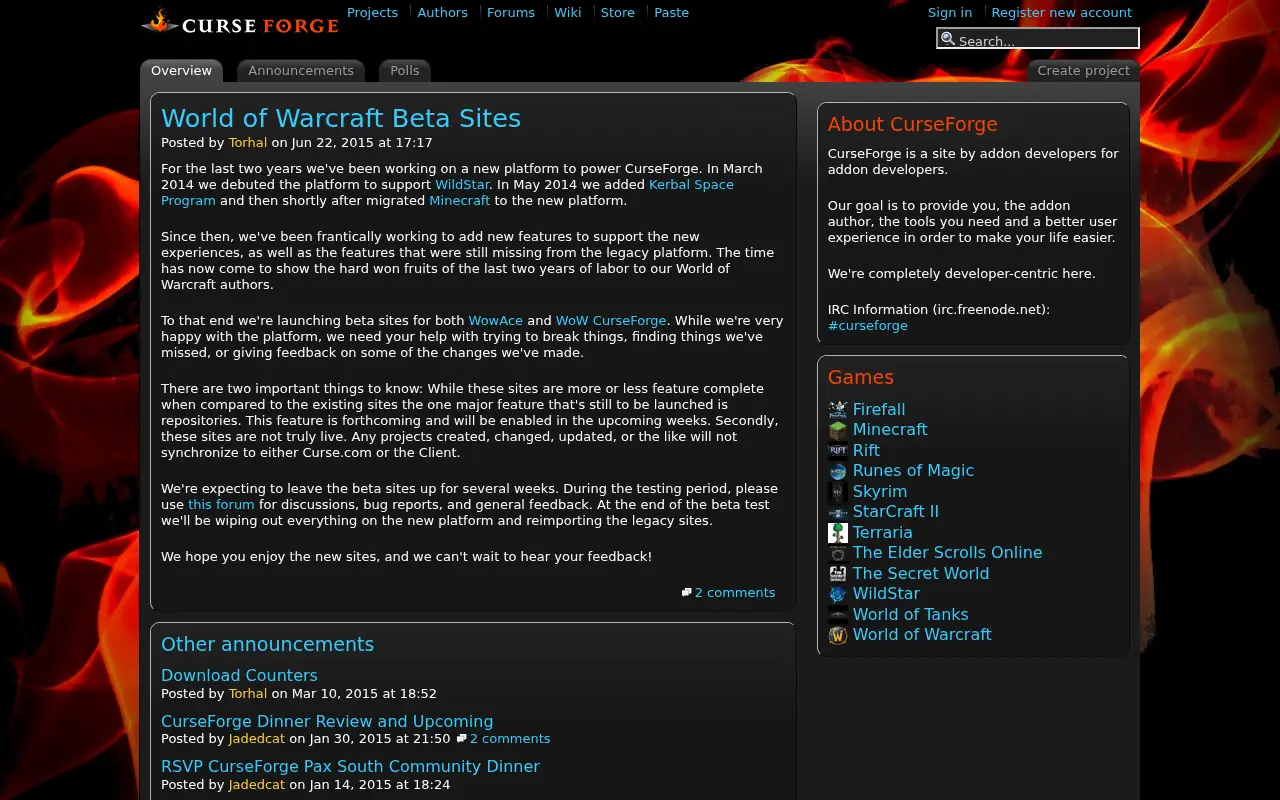Open the World of Warcraft Beta Sites headline
1280x800 pixels.
click(341, 118)
